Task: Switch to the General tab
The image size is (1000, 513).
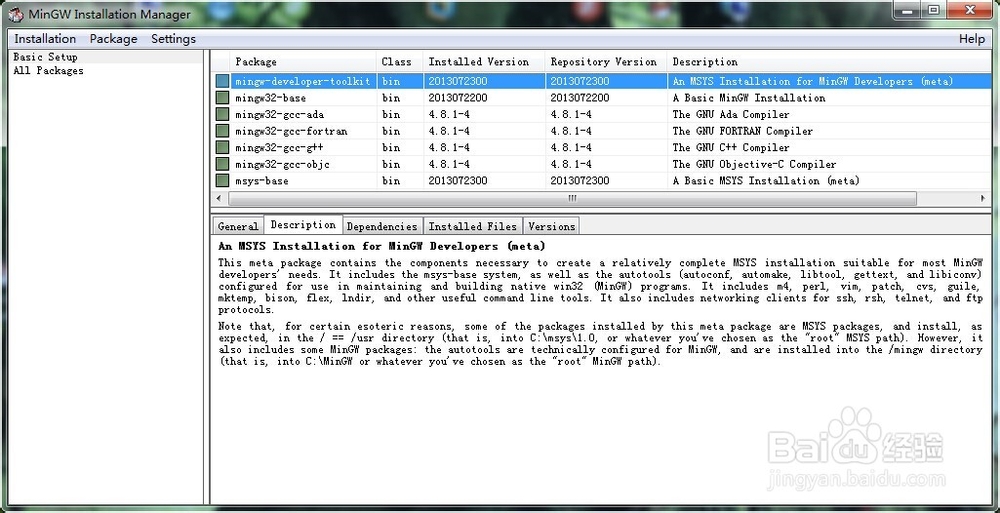Action: click(x=238, y=226)
